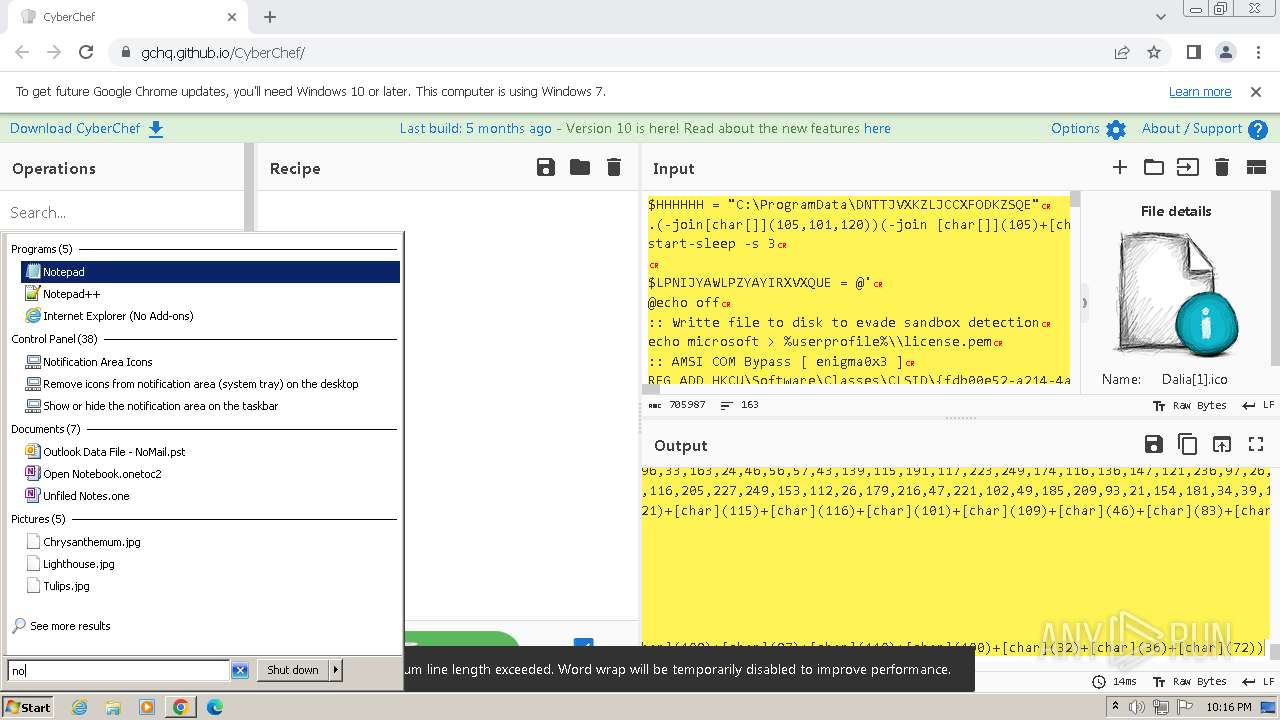1280x720 pixels.
Task: Open Chrome three-dot menu
Action: point(1256,52)
